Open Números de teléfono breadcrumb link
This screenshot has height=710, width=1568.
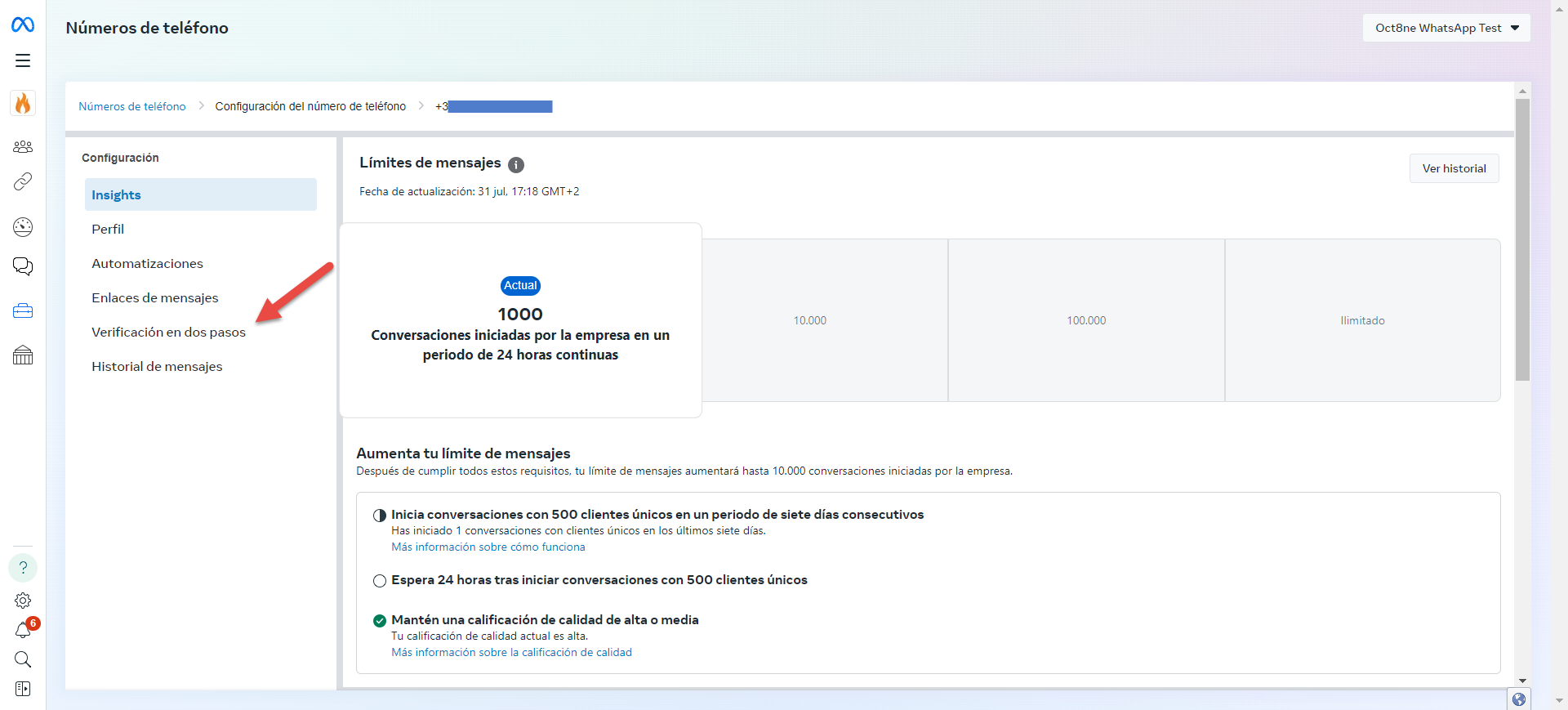[x=132, y=106]
